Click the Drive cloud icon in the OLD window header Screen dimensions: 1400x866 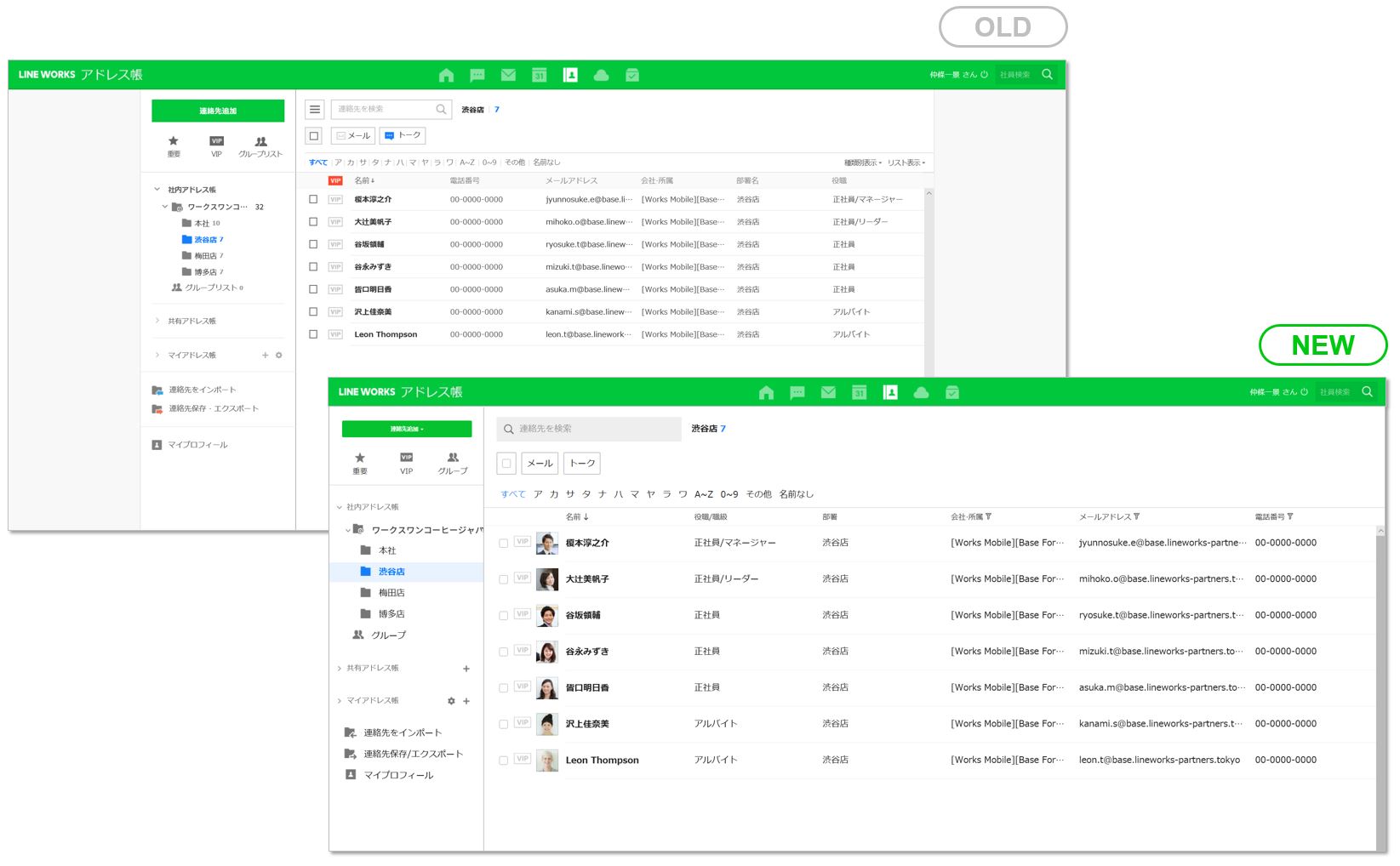(x=601, y=75)
